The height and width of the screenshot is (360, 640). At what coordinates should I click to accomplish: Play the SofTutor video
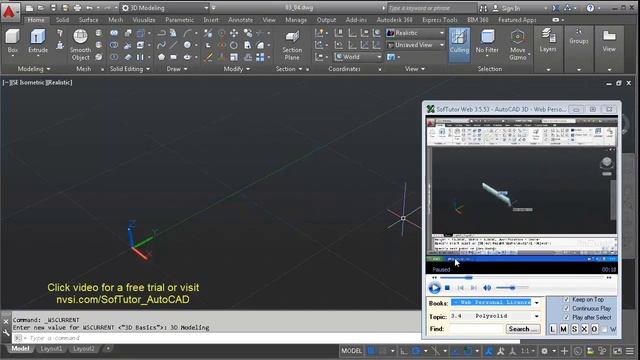434,288
